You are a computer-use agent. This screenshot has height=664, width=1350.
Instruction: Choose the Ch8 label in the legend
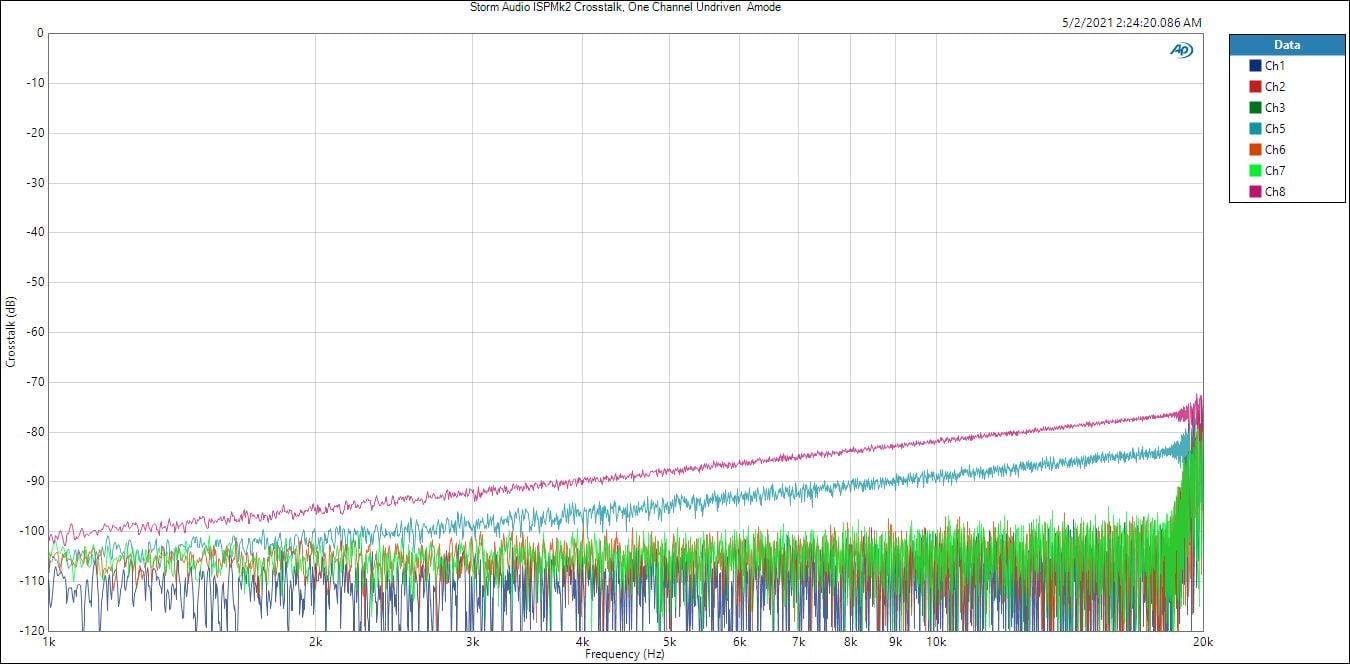(1275, 192)
